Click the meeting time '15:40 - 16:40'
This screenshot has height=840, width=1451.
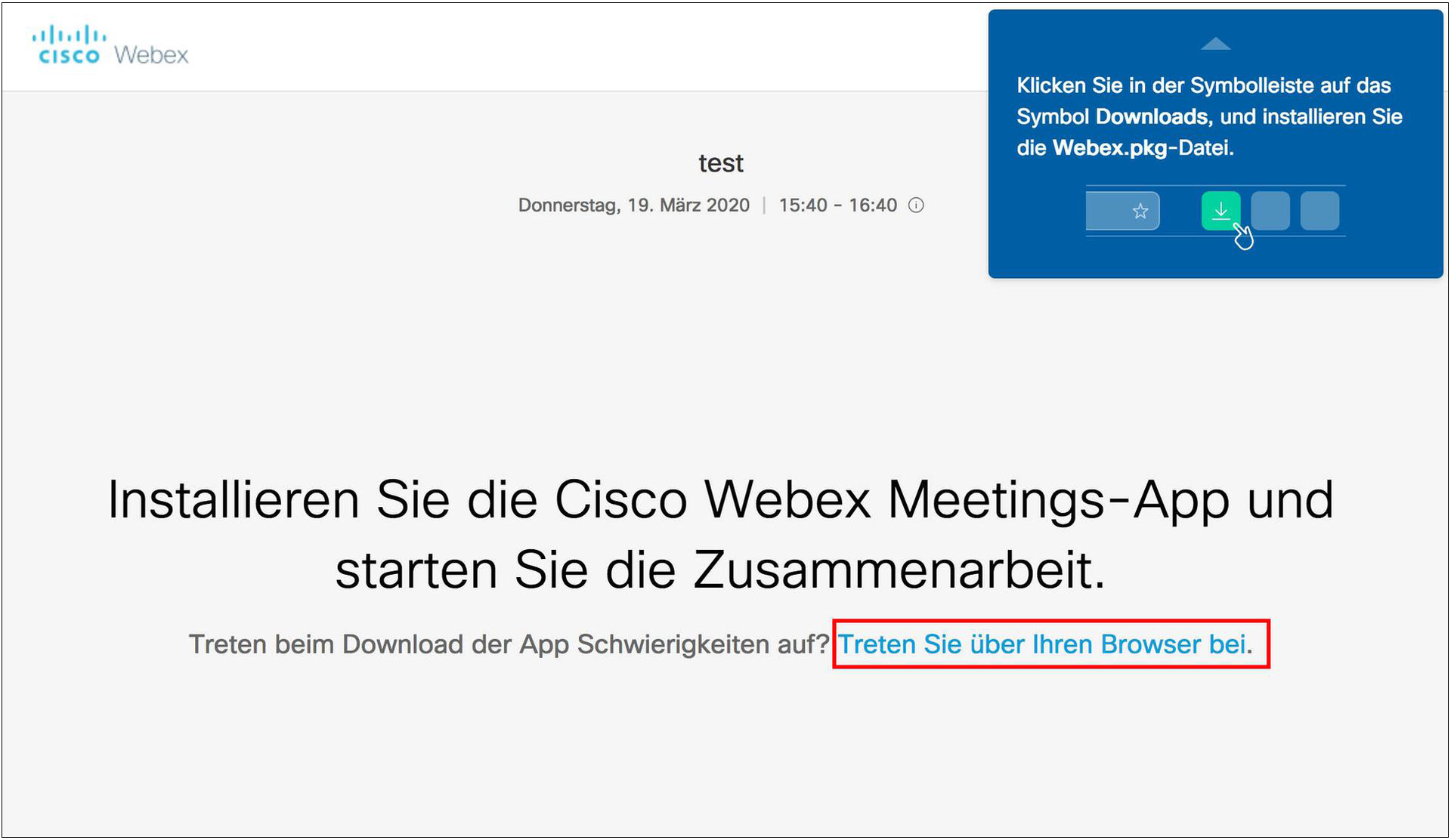click(837, 205)
